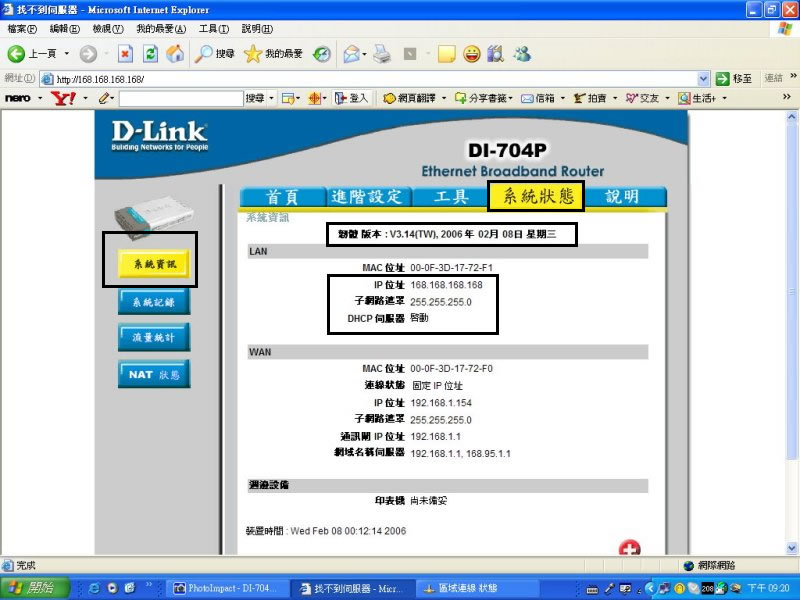Click the LAN MAC address 00-0F-3D-17-72-F1
800x600 pixels.
coord(452,268)
